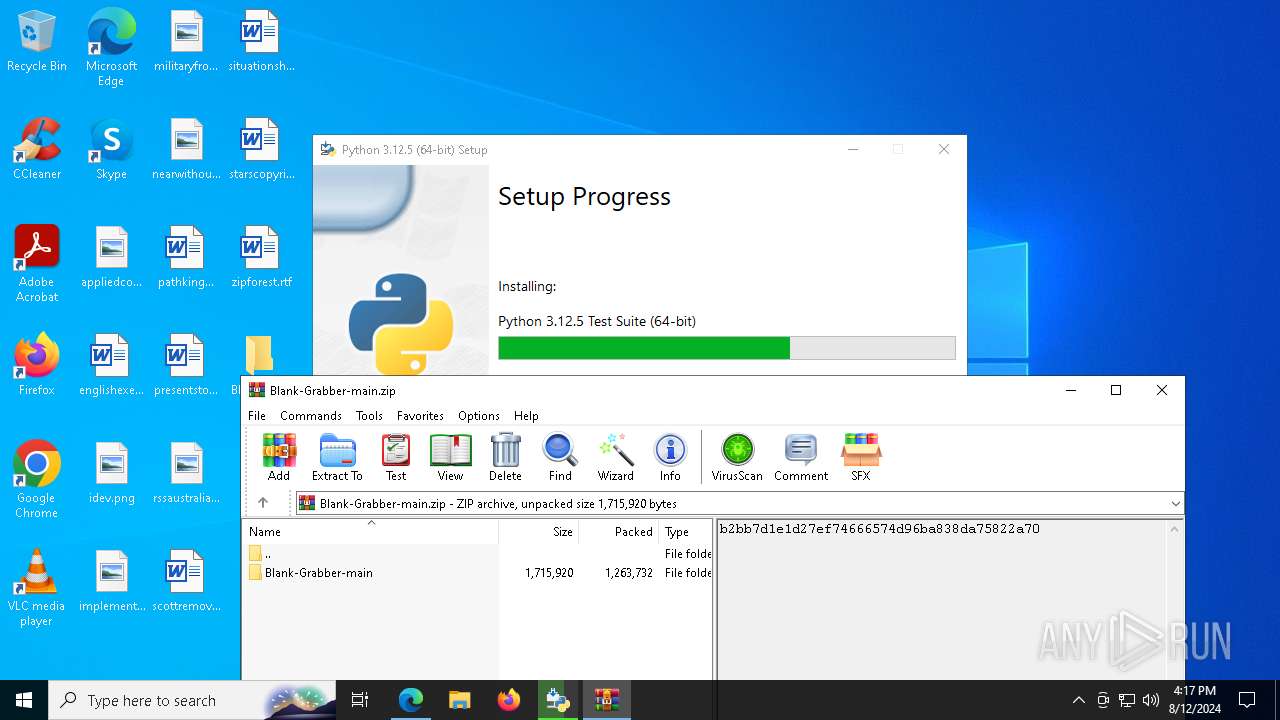Image resolution: width=1280 pixels, height=720 pixels.
Task: Select the Blank-Grabber-main folder row
Action: click(x=478, y=573)
